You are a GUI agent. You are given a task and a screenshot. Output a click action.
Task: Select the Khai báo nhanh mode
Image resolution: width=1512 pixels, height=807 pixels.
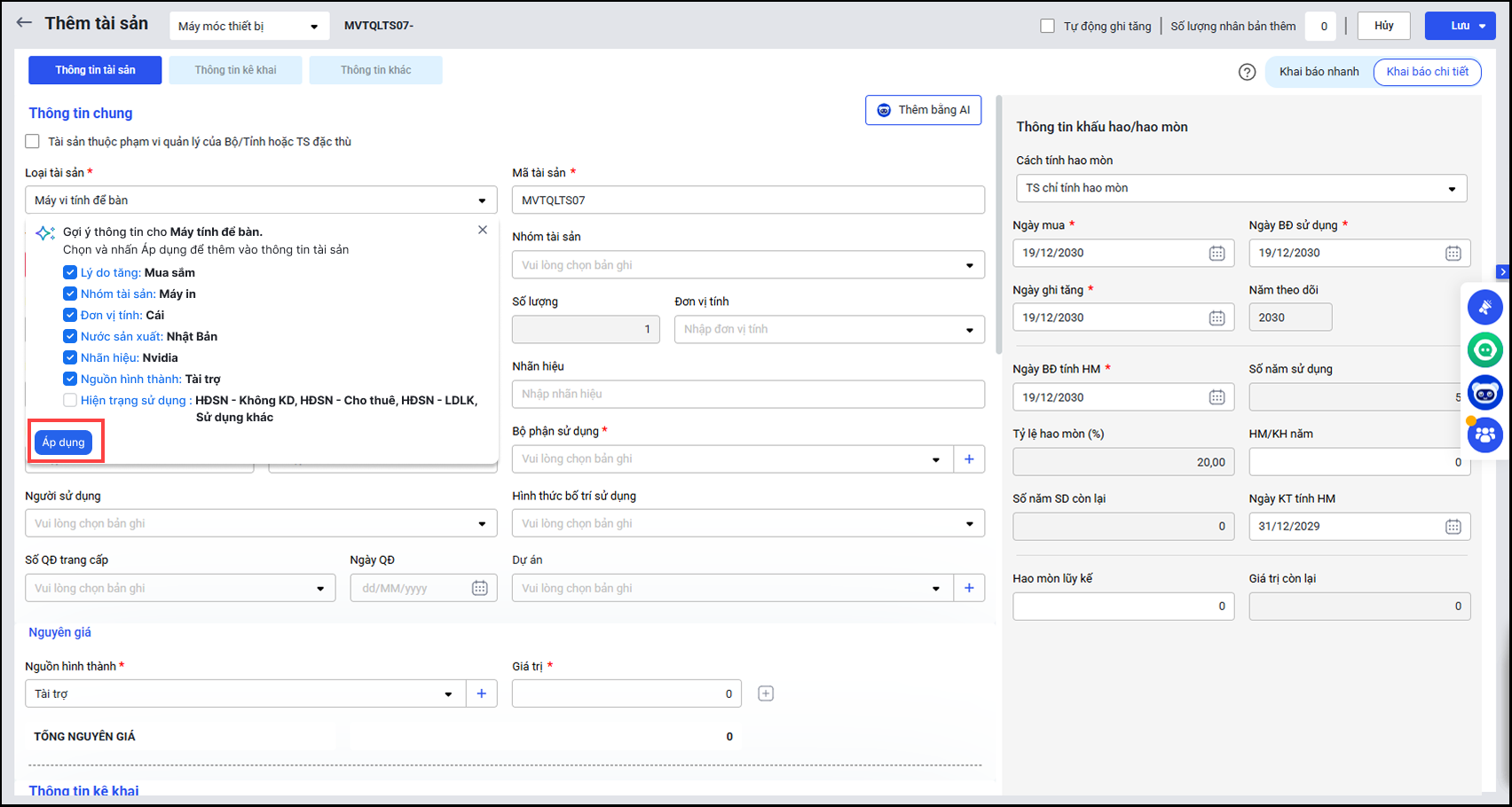pos(1319,72)
